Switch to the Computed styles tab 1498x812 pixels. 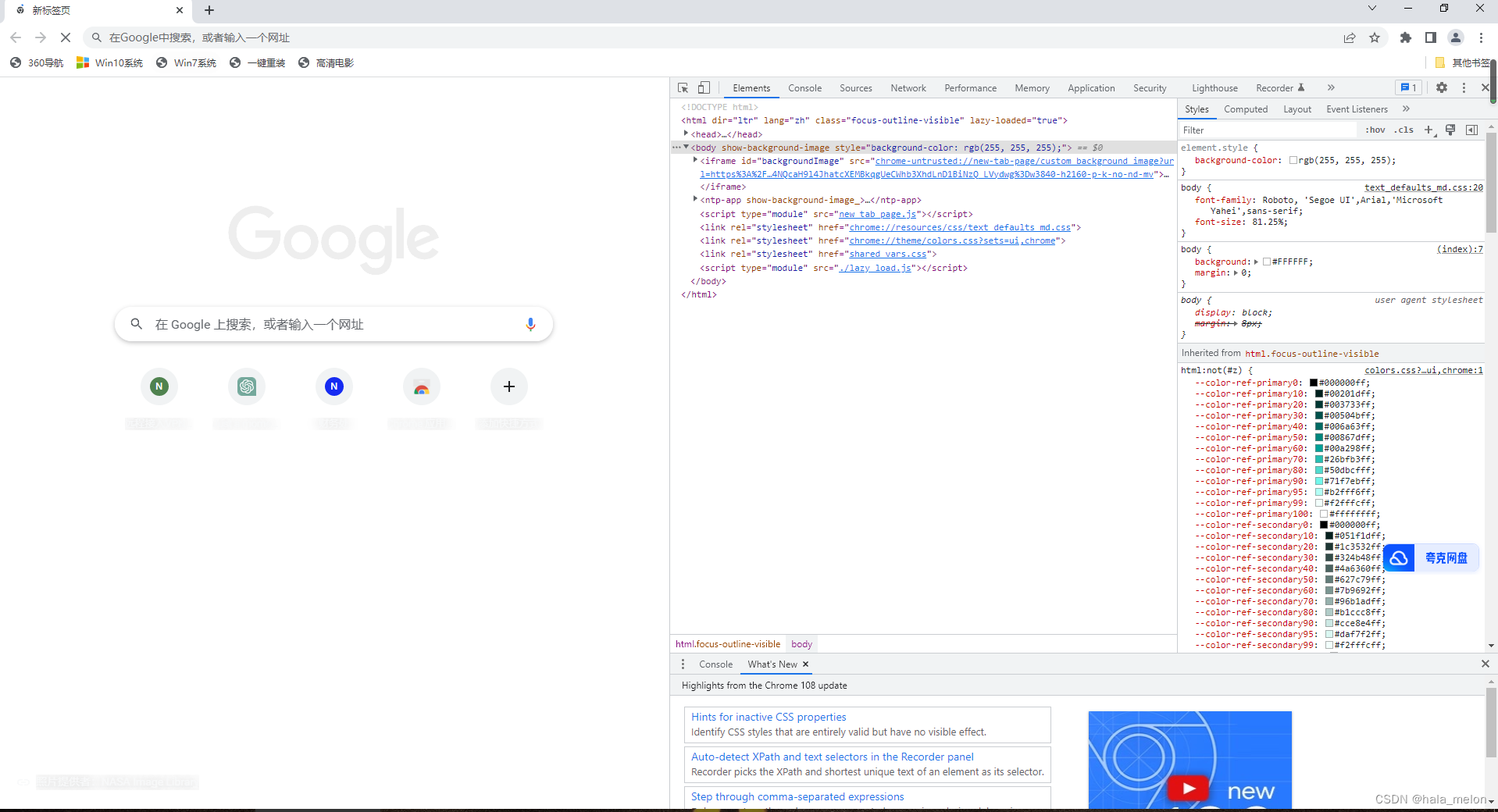(x=1246, y=109)
